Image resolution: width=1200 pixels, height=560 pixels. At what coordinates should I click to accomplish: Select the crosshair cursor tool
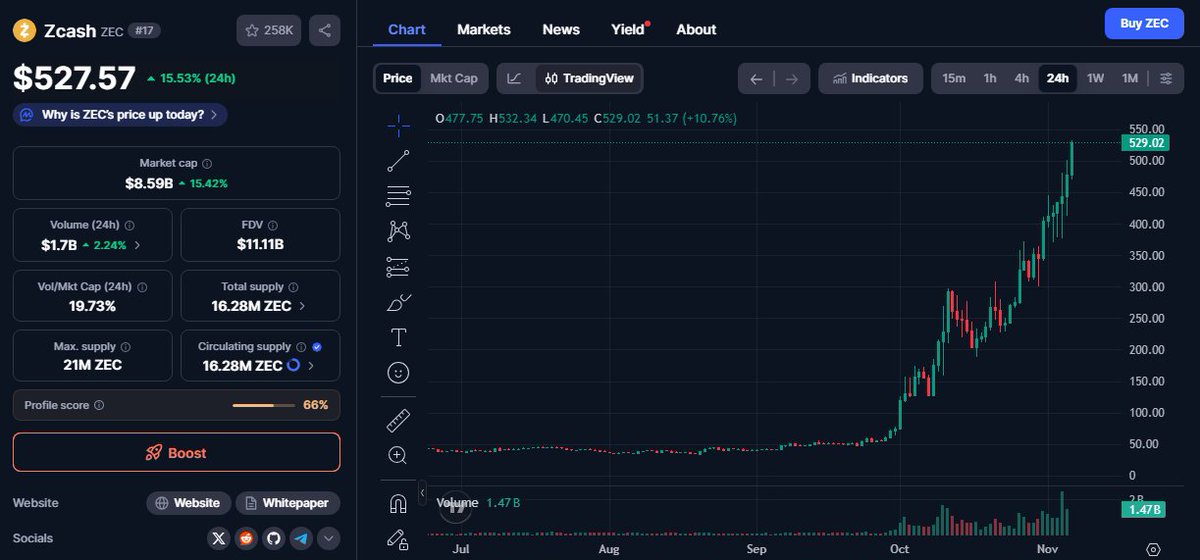pyautogui.click(x=398, y=125)
